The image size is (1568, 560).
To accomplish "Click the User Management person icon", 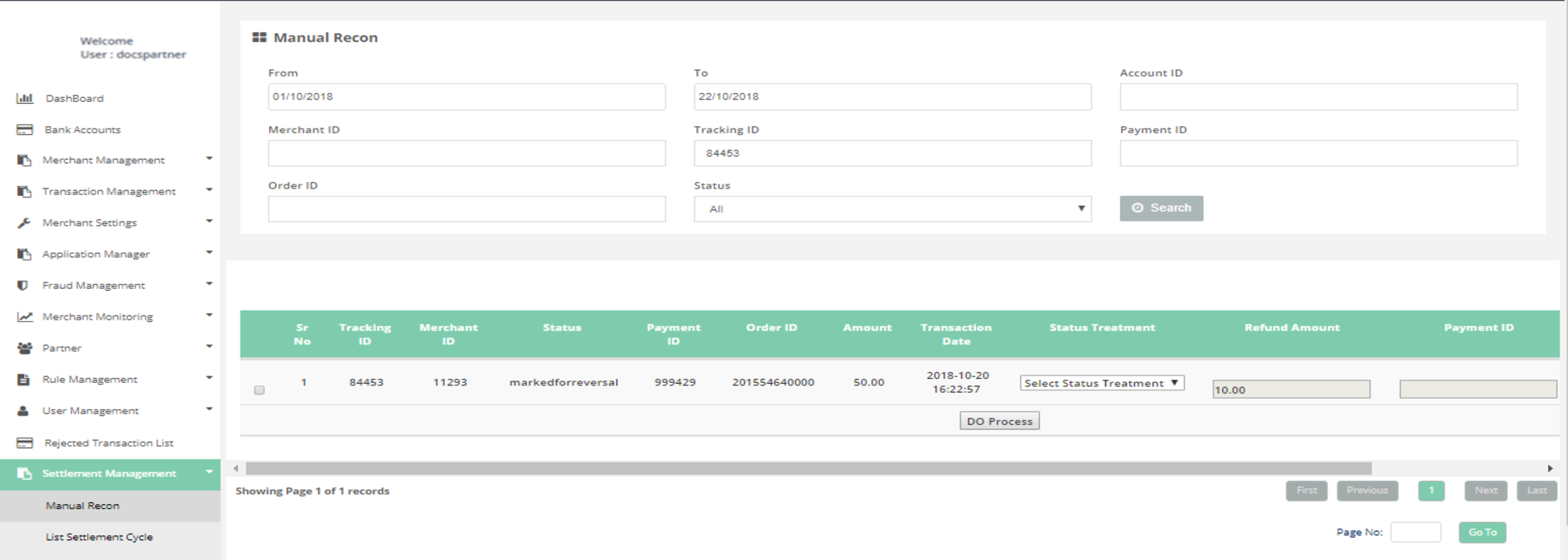I will 24,411.
